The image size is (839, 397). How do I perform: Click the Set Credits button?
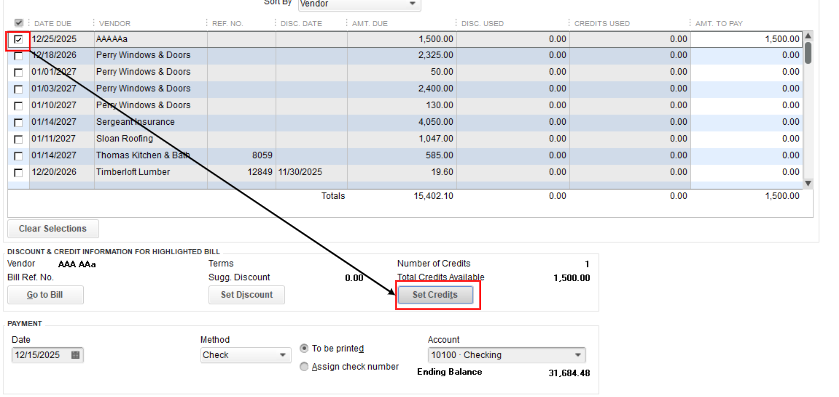pos(436,295)
